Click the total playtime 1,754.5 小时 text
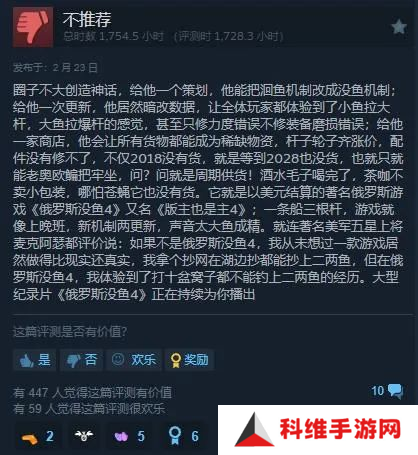The width and height of the screenshot is (418, 455). [x=114, y=36]
